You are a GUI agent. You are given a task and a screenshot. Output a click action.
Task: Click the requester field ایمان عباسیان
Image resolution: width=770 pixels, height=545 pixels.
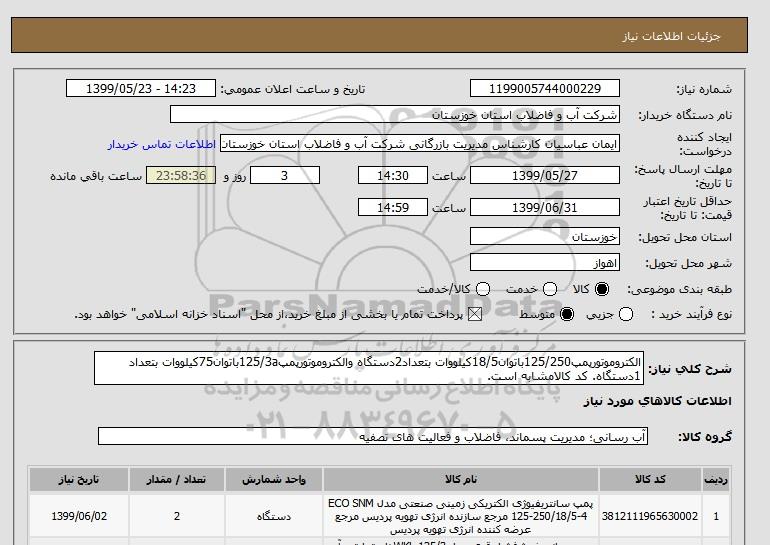coord(420,144)
